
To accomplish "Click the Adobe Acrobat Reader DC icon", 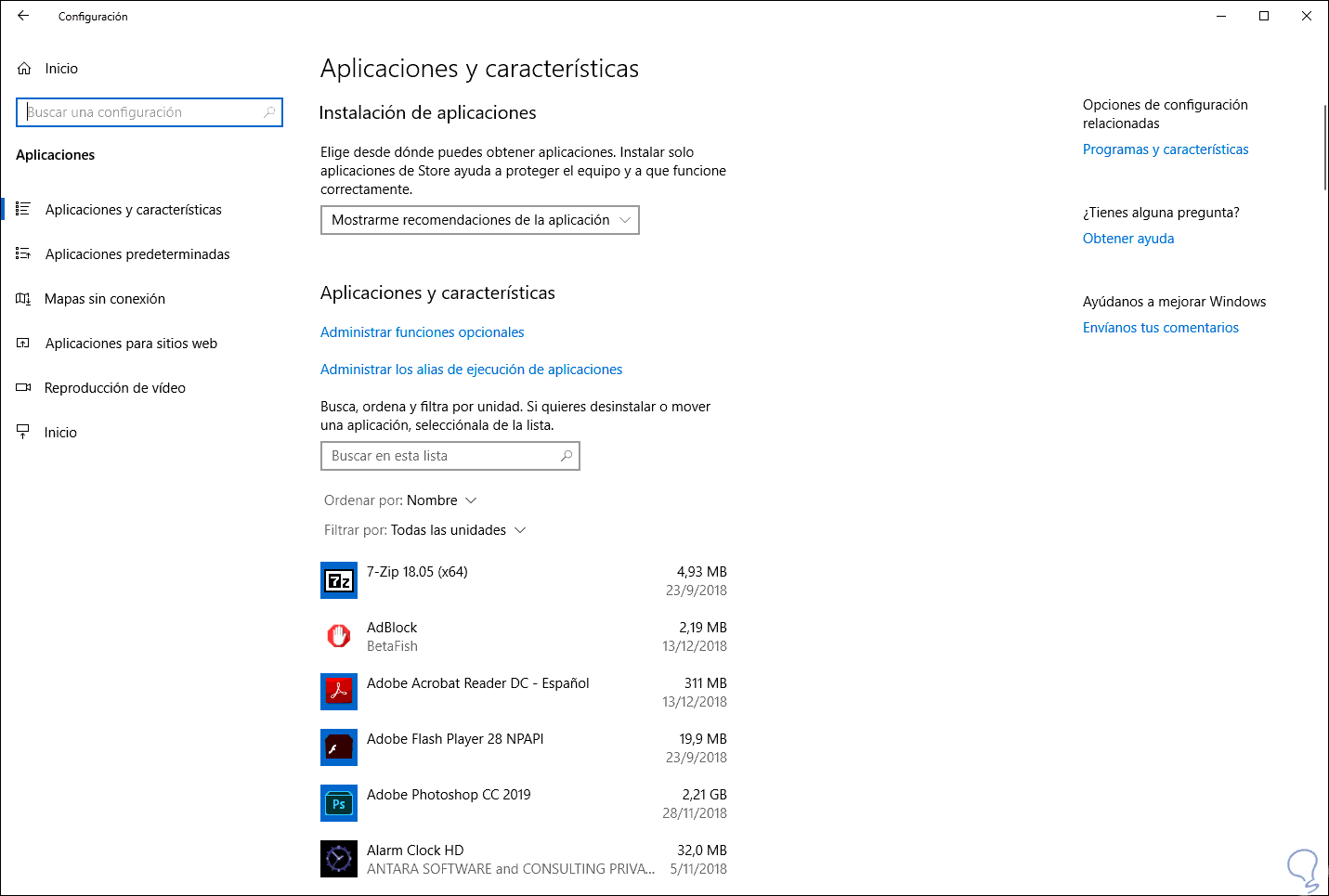I will click(x=339, y=692).
